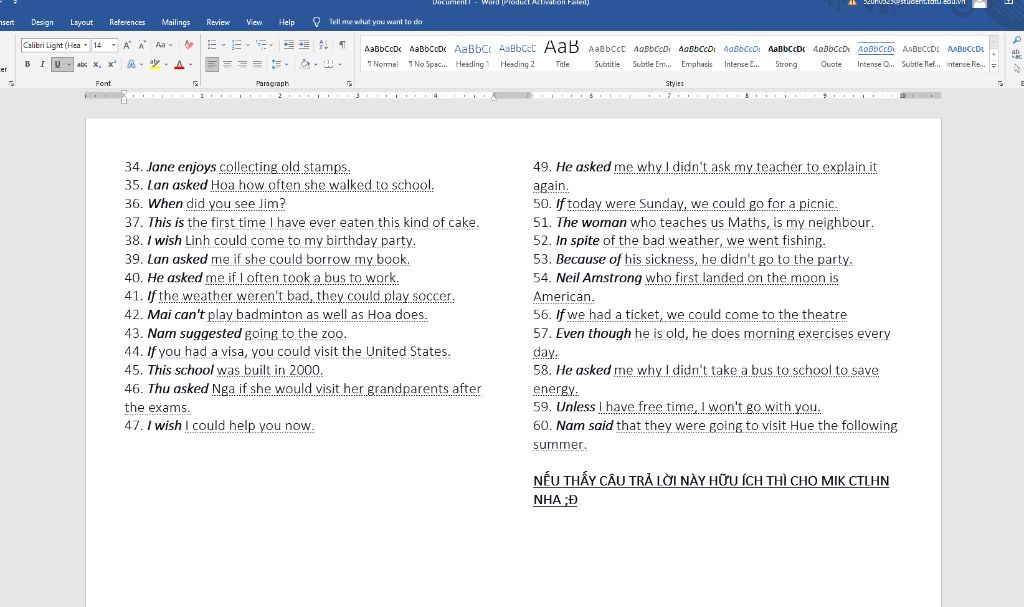Open font color dropdown arrow
This screenshot has height=607, width=1024.
[191, 64]
